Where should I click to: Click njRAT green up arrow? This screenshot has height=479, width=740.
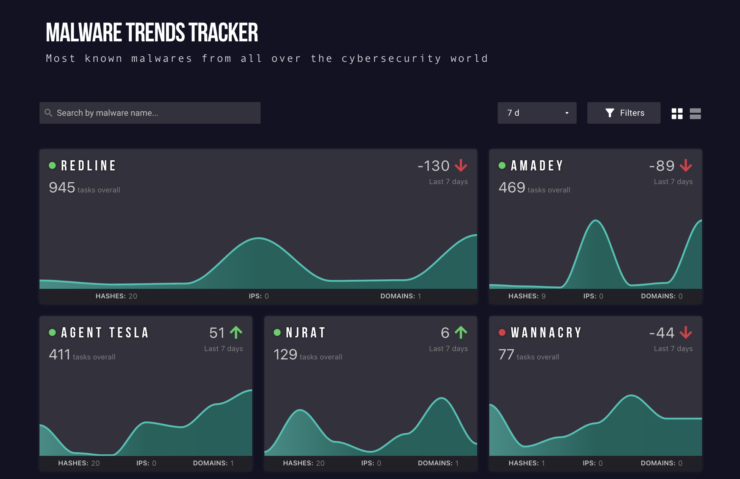(461, 332)
